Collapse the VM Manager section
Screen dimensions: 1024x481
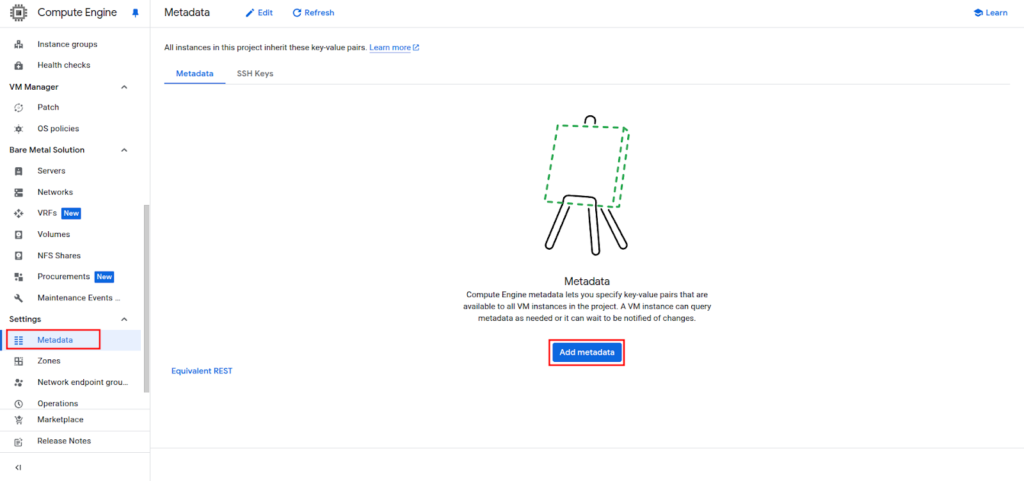[x=124, y=87]
